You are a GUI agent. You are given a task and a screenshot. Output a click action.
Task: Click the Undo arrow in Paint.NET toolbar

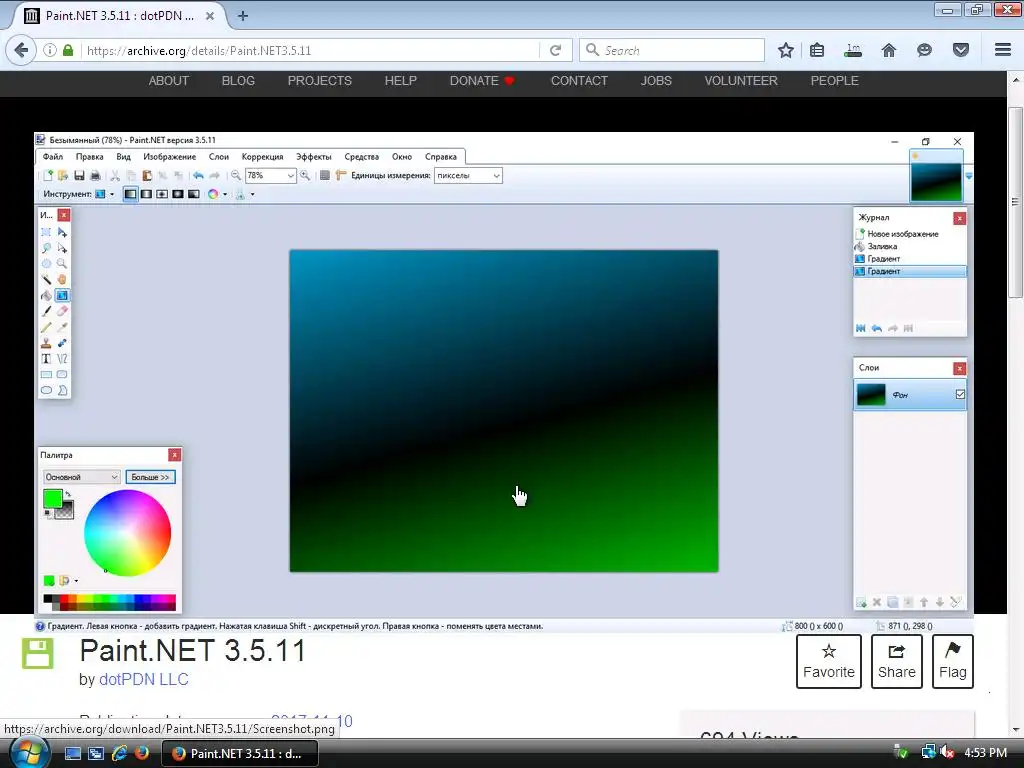tap(198, 176)
